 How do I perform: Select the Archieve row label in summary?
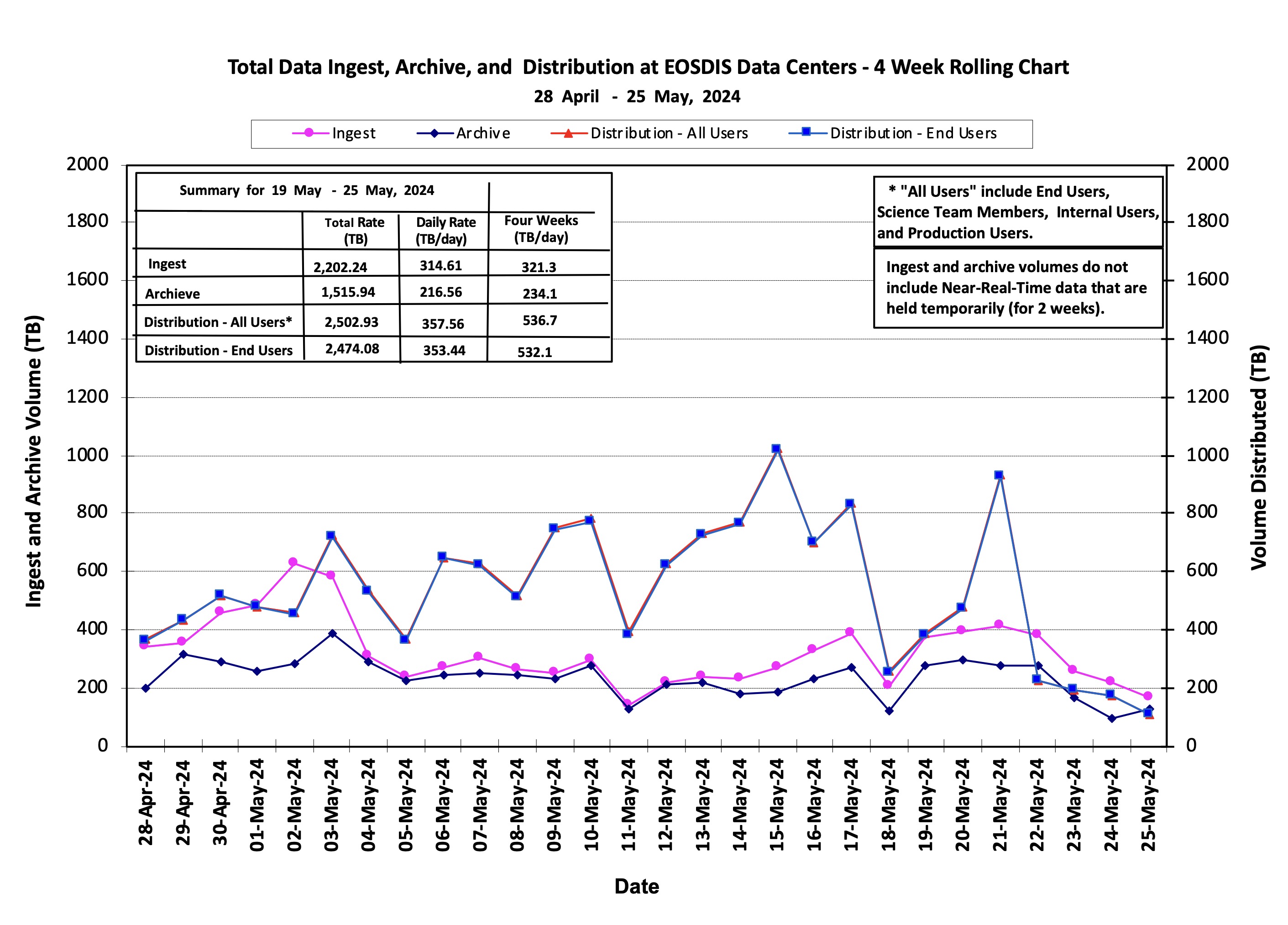[x=172, y=294]
